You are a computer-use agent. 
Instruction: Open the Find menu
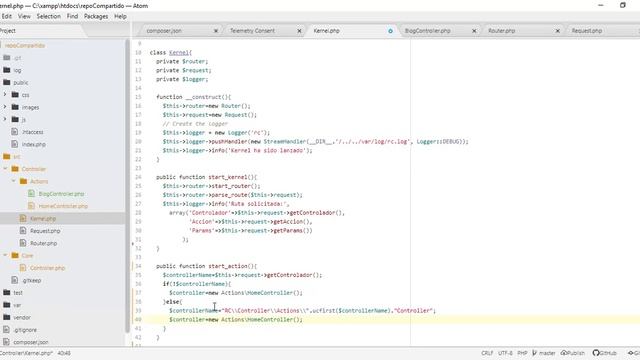click(72, 16)
